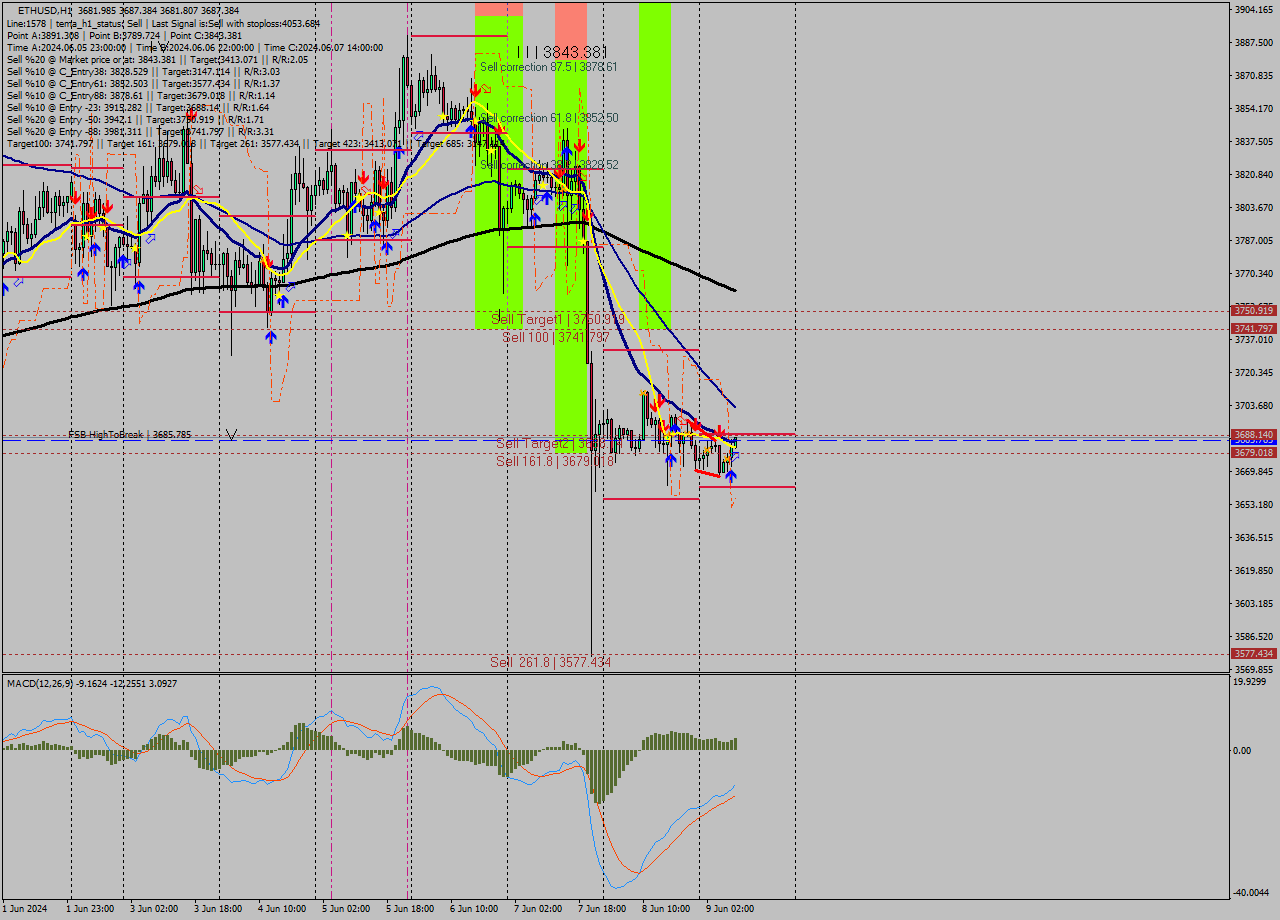Click the '| | | 3843.381' chart label
This screenshot has height=920, width=1280.
click(x=563, y=51)
